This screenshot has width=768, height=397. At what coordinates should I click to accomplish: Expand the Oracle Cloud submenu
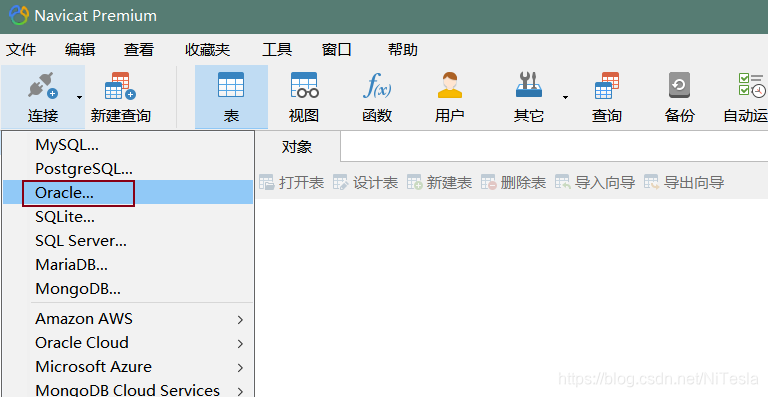point(128,343)
